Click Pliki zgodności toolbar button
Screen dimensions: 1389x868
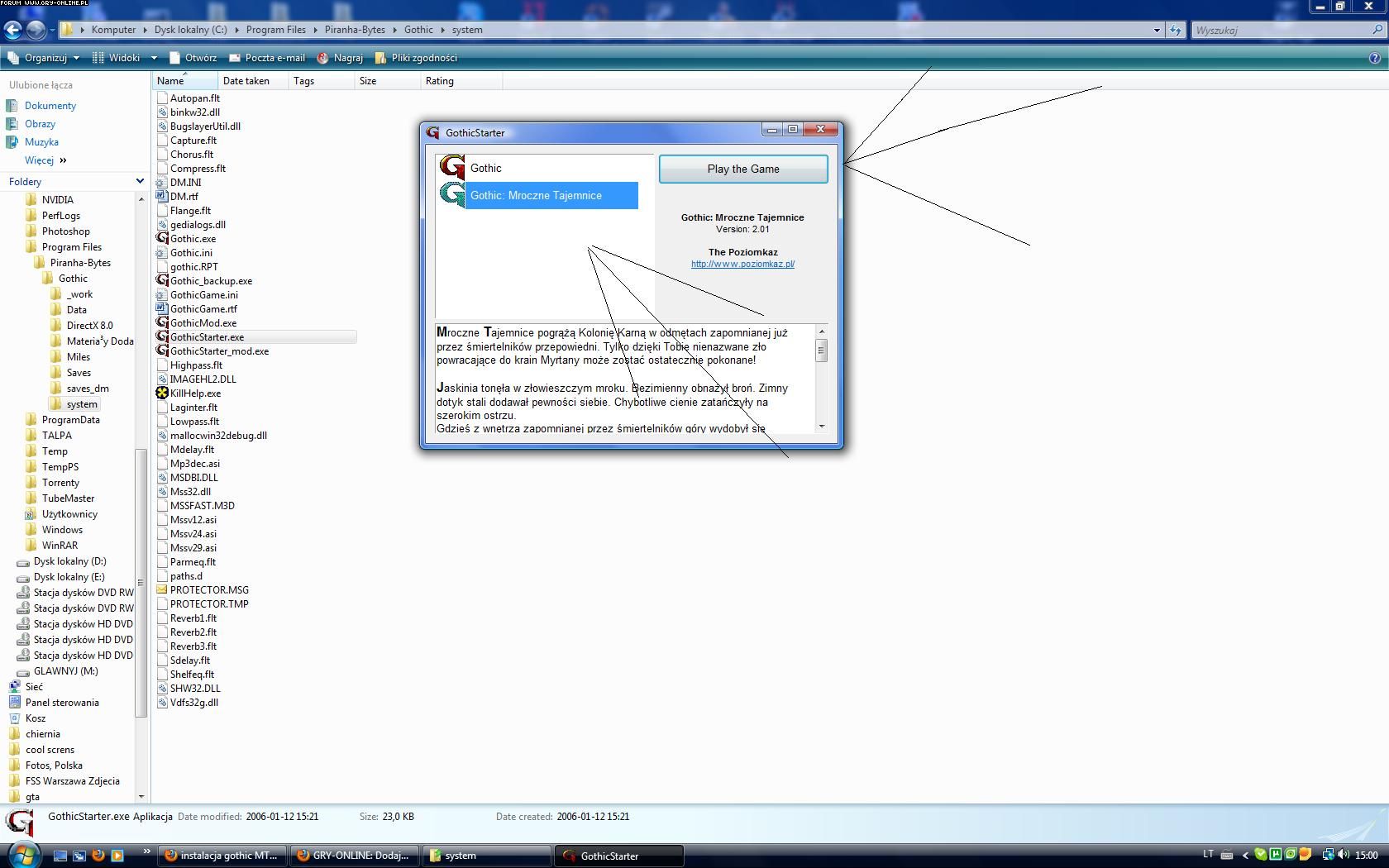(x=416, y=58)
